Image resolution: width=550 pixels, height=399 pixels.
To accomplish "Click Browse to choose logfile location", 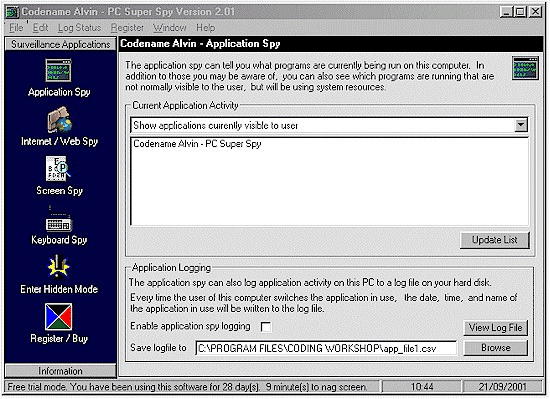I will [495, 348].
